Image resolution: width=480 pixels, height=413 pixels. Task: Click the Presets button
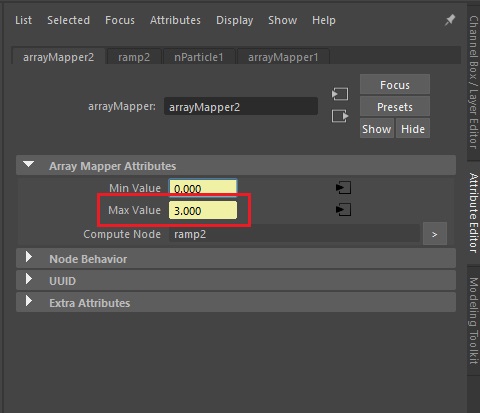click(x=395, y=107)
